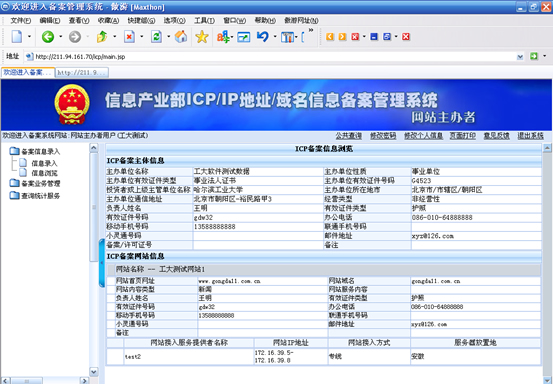Image resolution: width=553 pixels, height=384 pixels.
Task: Click the 页面打印 link
Action: tap(463, 136)
